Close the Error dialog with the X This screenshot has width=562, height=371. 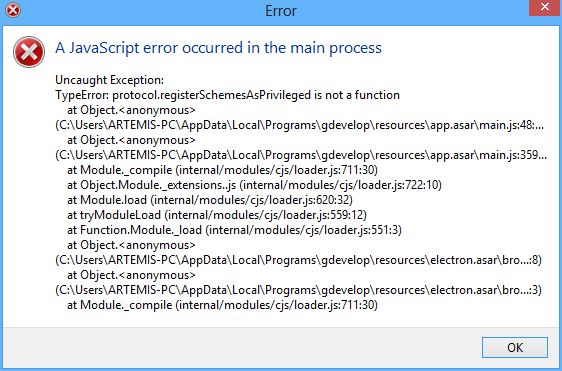point(545,8)
